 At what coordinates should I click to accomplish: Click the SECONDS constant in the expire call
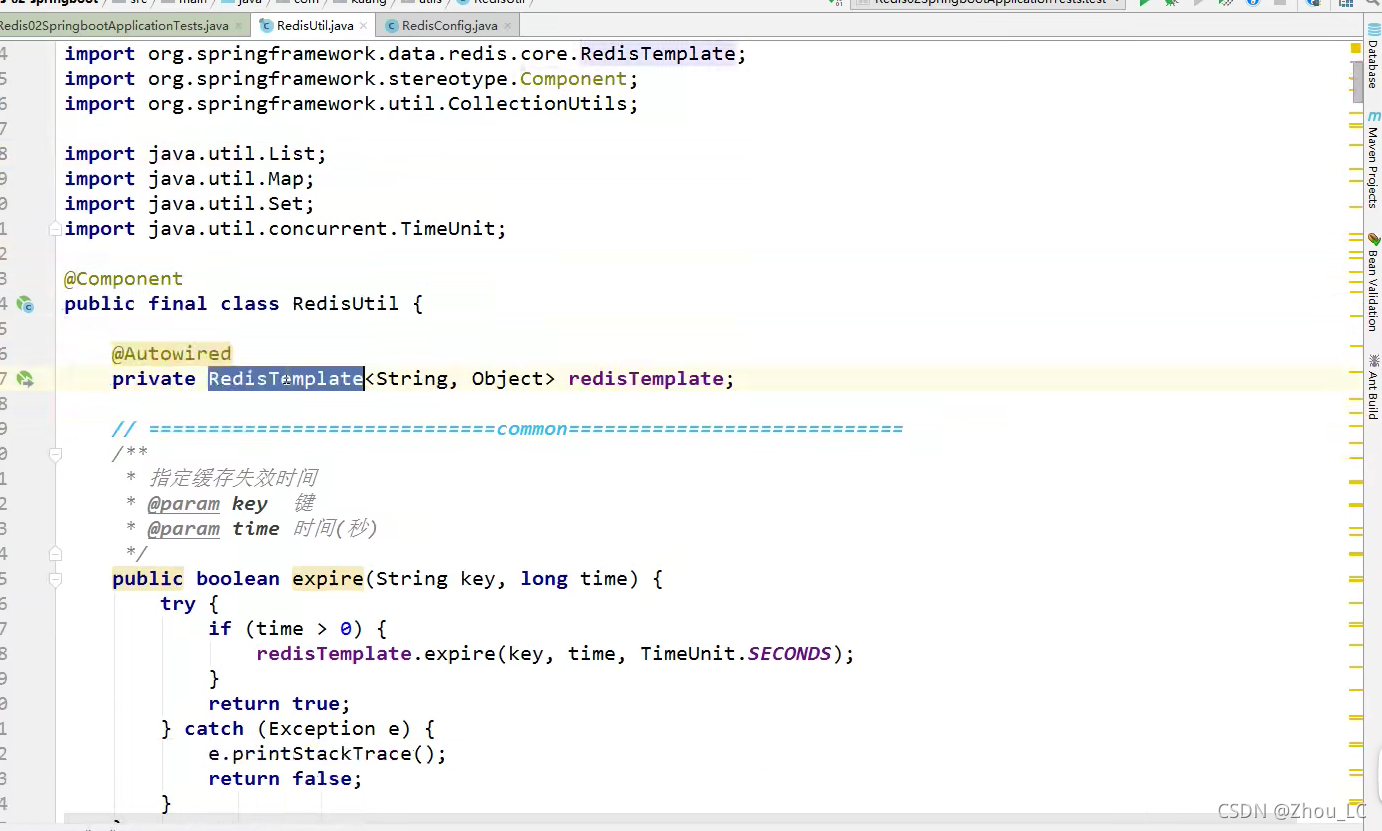click(x=789, y=654)
